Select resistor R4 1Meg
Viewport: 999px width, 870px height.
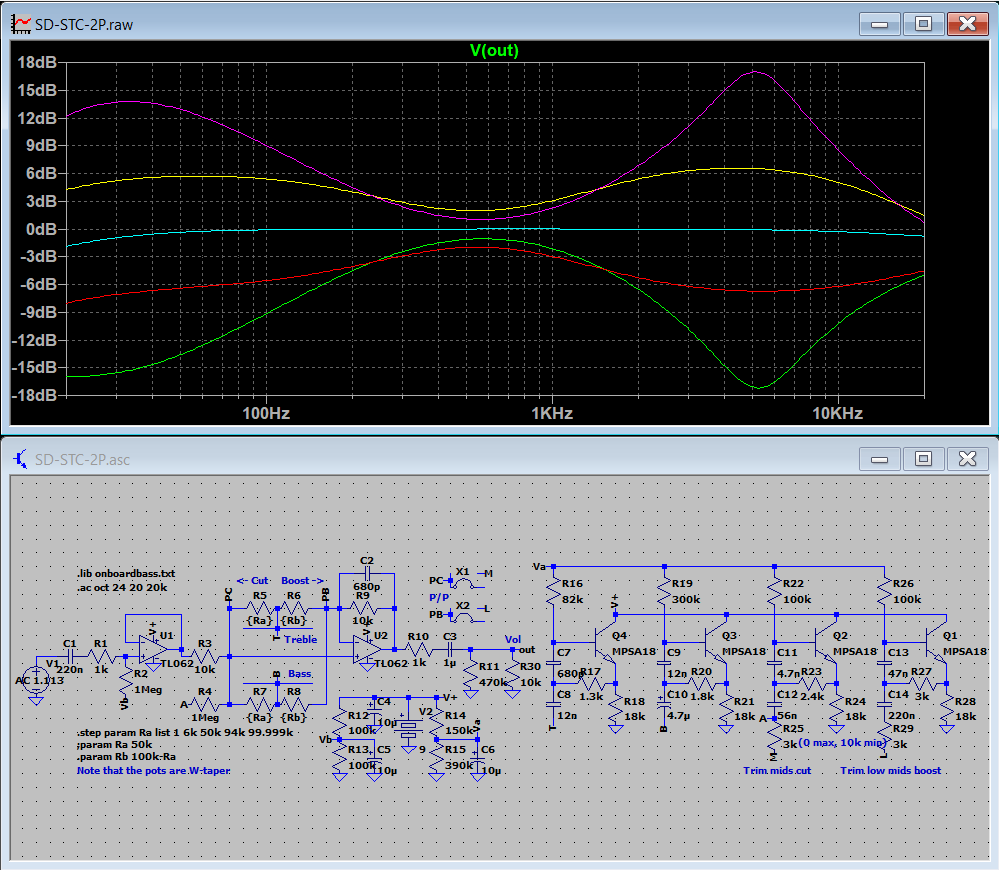pos(205,704)
